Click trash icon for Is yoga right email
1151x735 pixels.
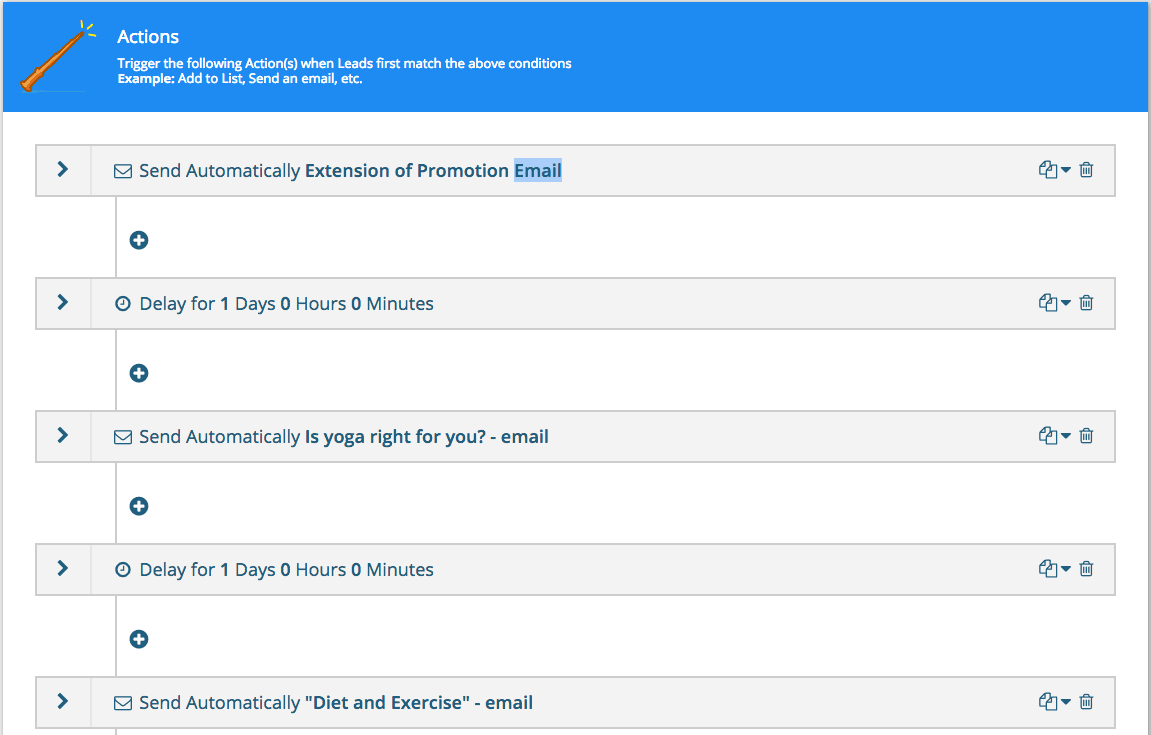(1086, 436)
